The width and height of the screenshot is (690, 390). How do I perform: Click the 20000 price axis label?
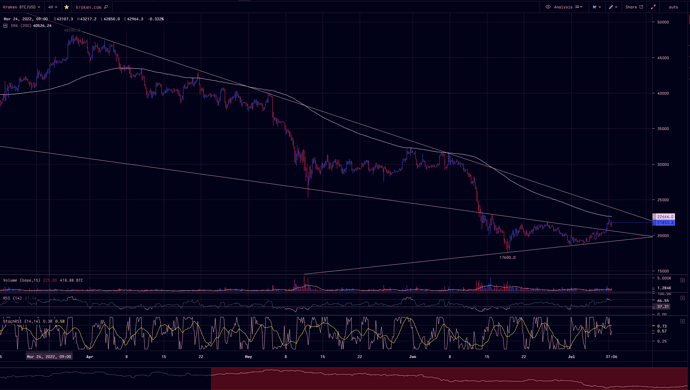pyautogui.click(x=663, y=235)
